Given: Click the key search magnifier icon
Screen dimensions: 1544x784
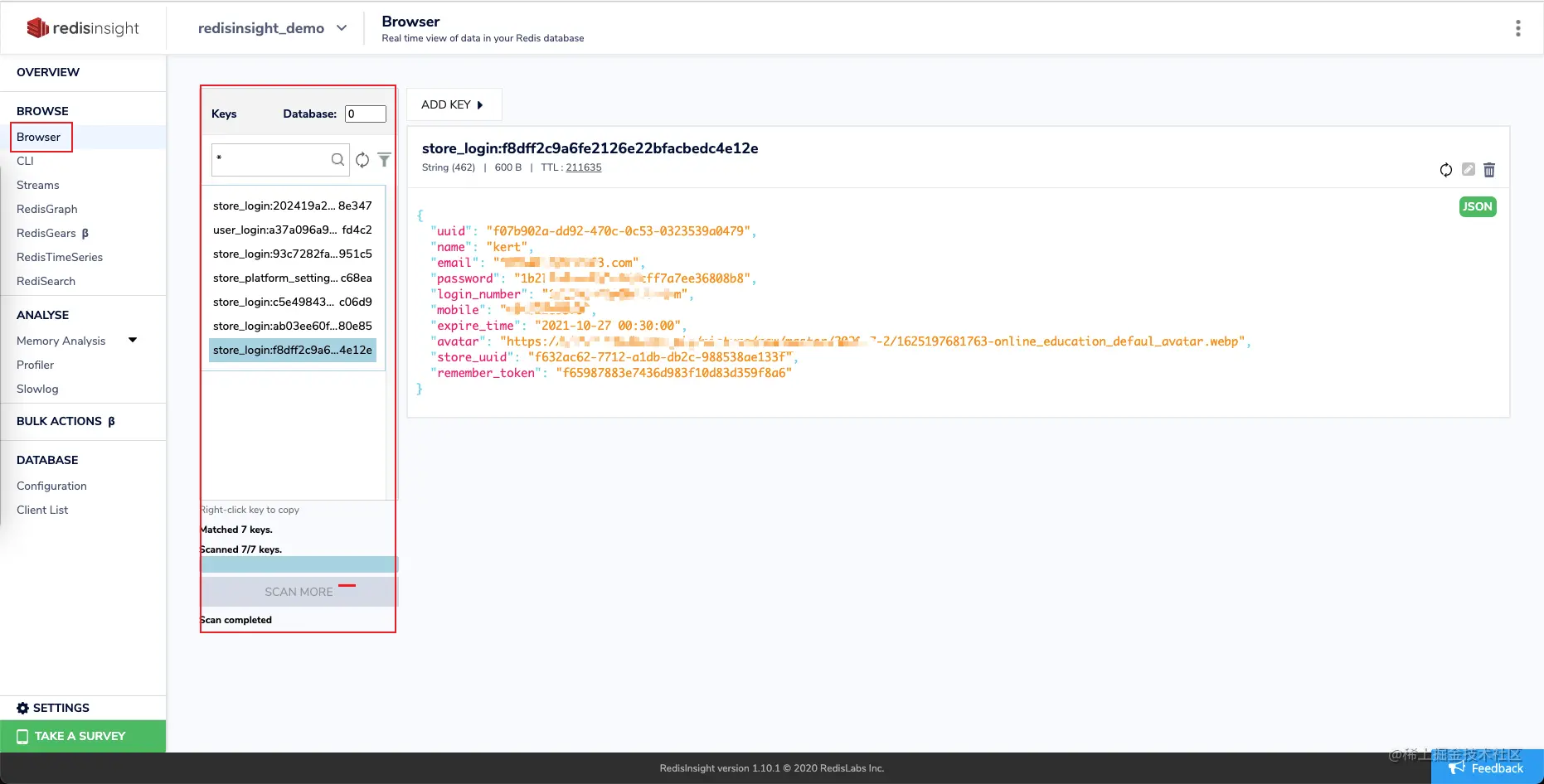Looking at the screenshot, I should pos(337,160).
